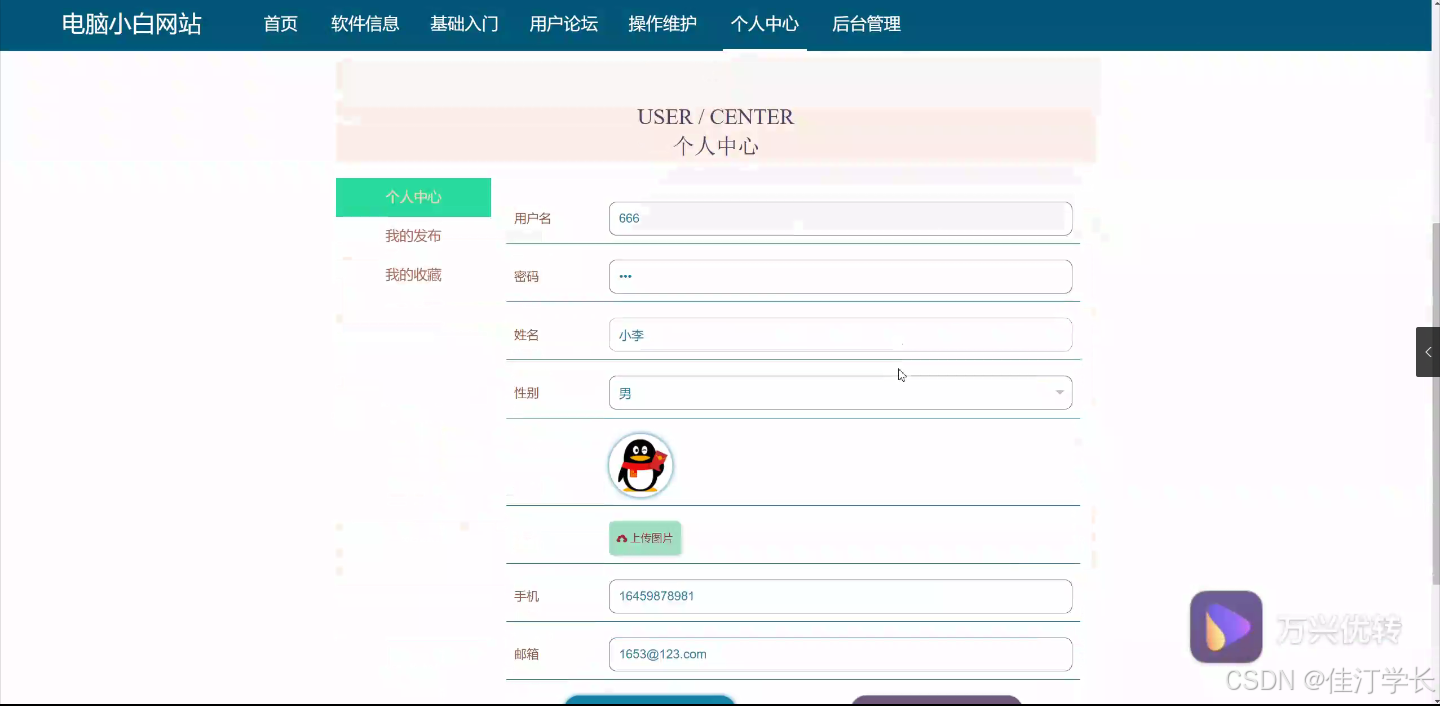
Task: Select 个人中心 in the left sidebar
Action: (x=413, y=197)
